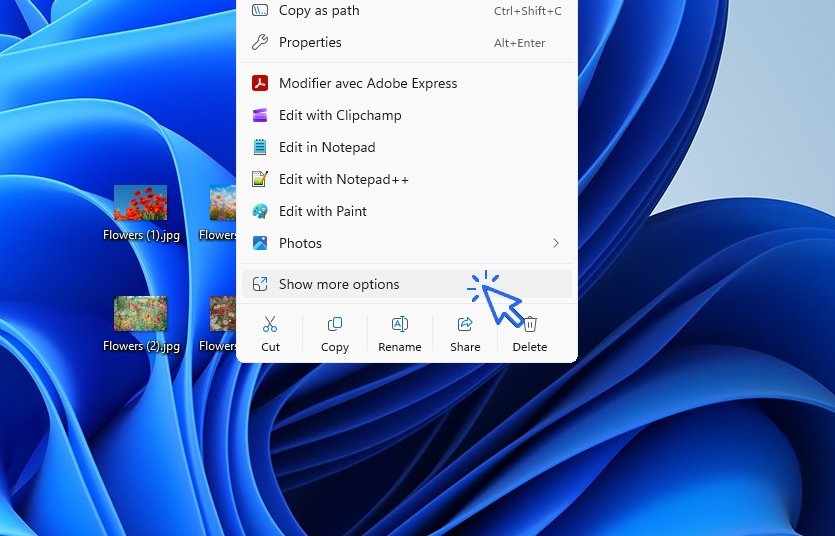
Task: Click the Delete trash icon
Action: [x=530, y=325]
